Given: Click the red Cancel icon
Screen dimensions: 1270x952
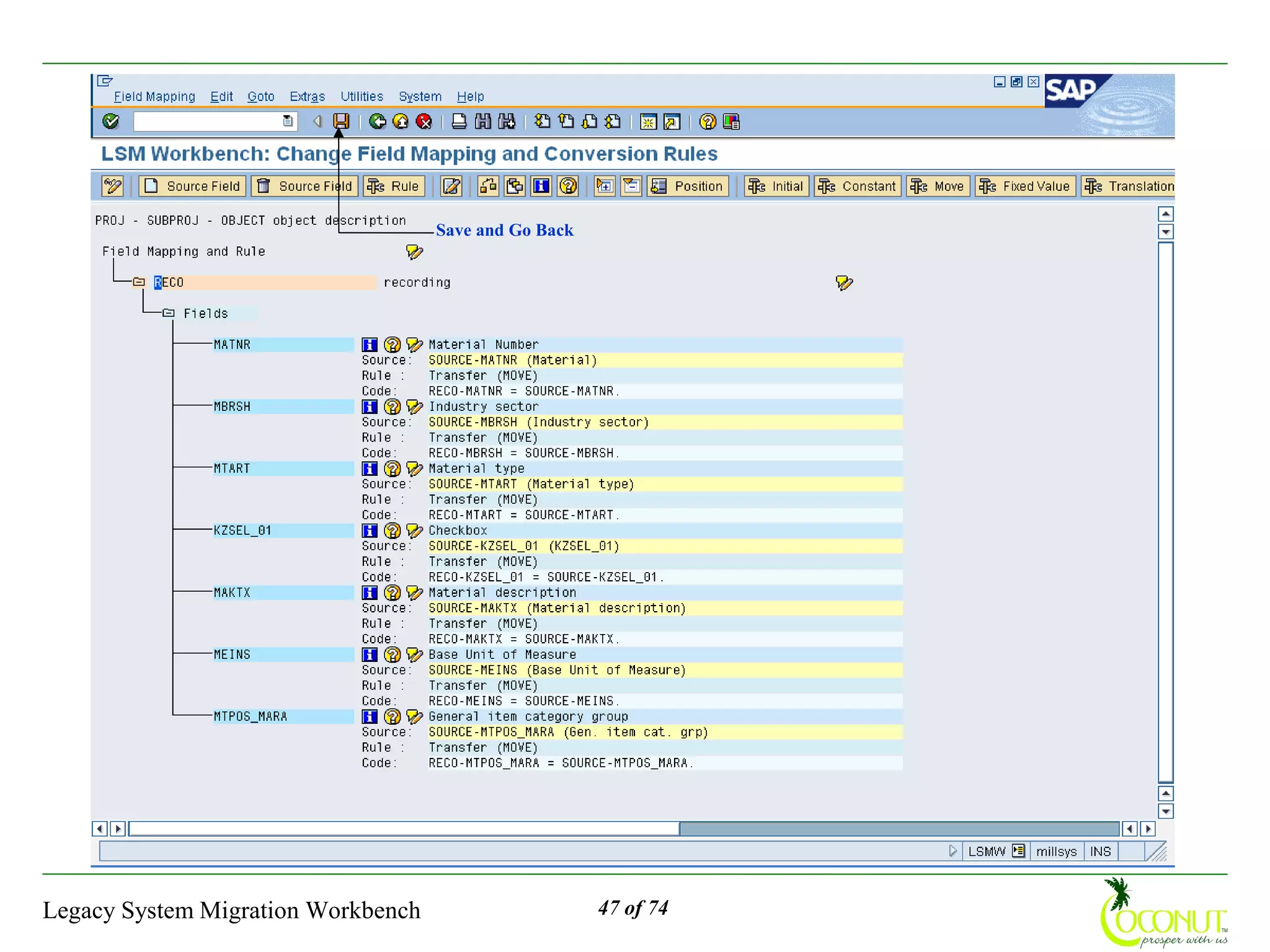Looking at the screenshot, I should 424,121.
